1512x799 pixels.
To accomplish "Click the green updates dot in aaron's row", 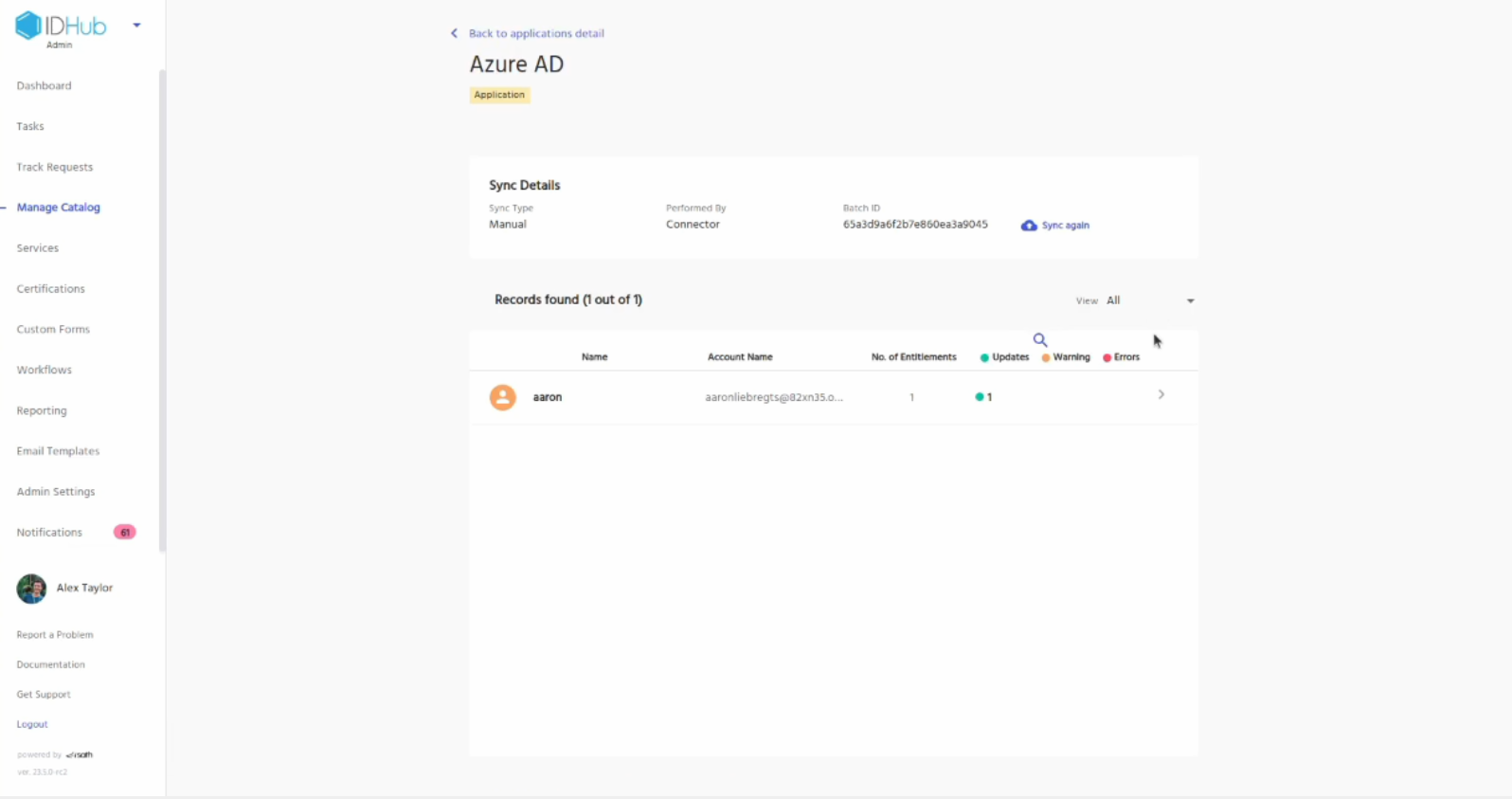I will [x=979, y=397].
